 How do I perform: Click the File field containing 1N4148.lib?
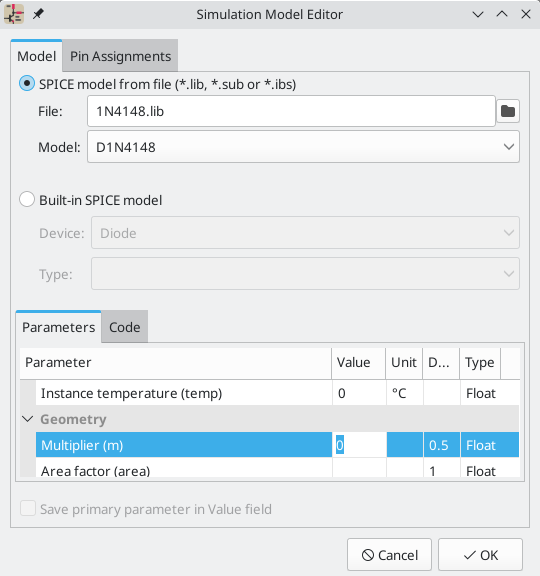click(291, 111)
